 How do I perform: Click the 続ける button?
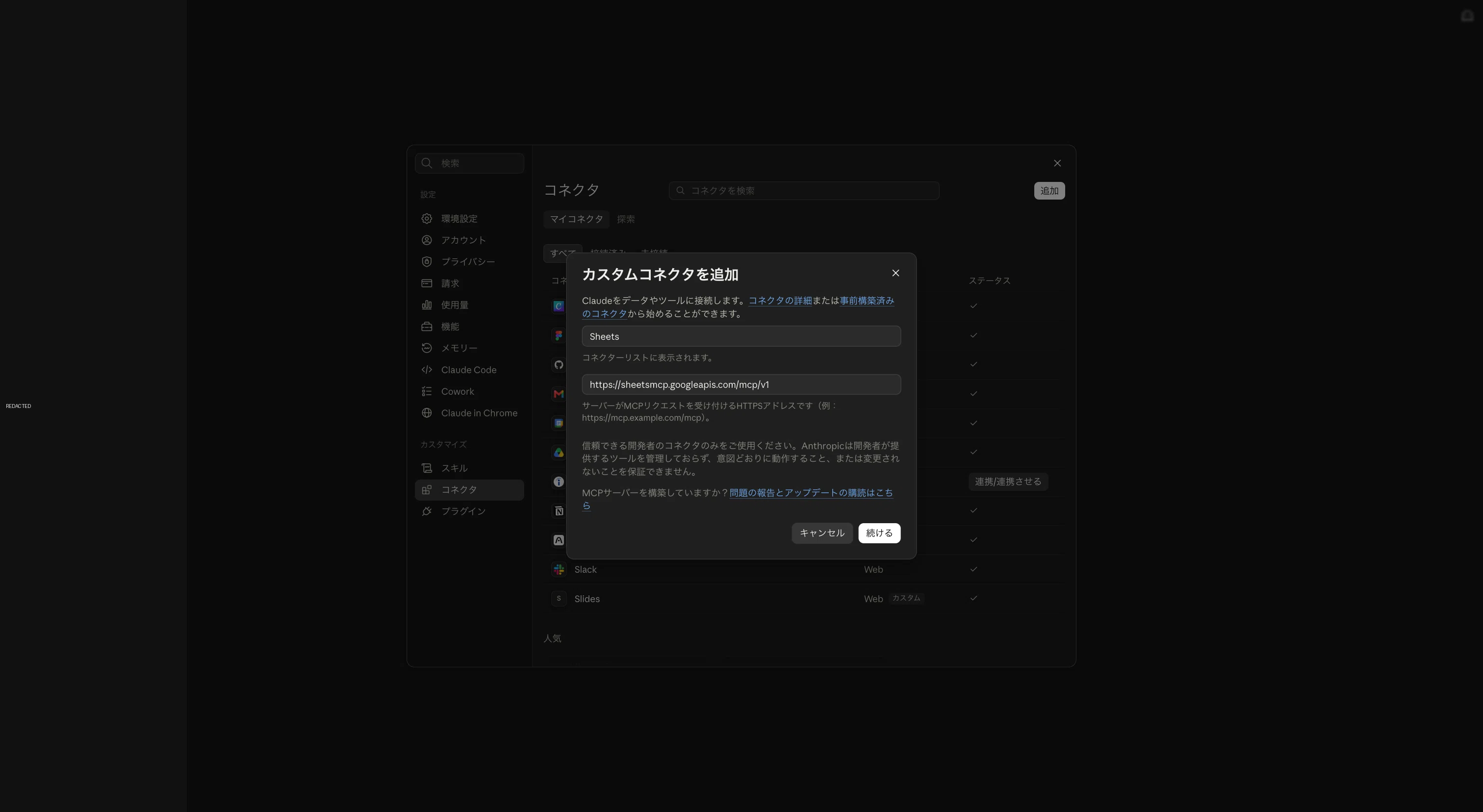click(879, 533)
